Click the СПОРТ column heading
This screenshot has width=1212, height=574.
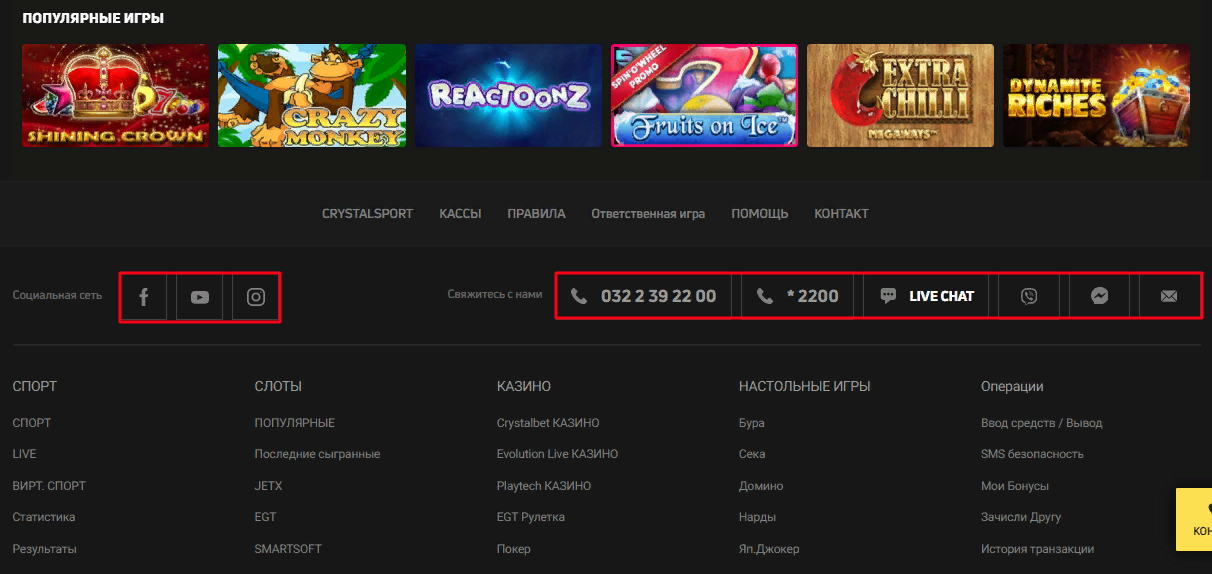point(35,386)
